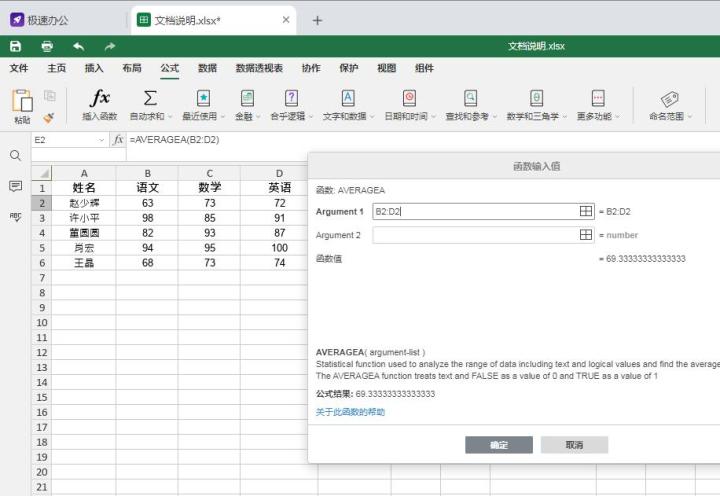This screenshot has height=496, width=720.
Task: Expand the more functions dropdown arrow
Action: coord(618,117)
